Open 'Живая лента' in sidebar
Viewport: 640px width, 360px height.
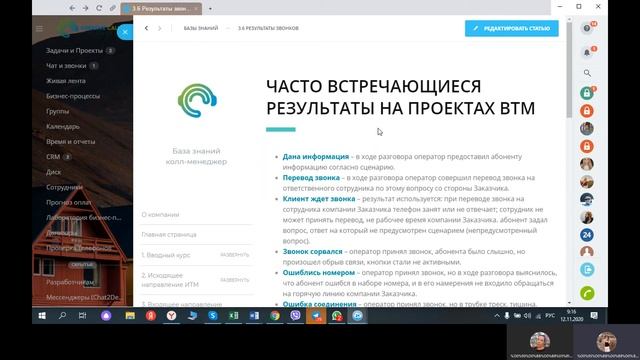(x=66, y=81)
